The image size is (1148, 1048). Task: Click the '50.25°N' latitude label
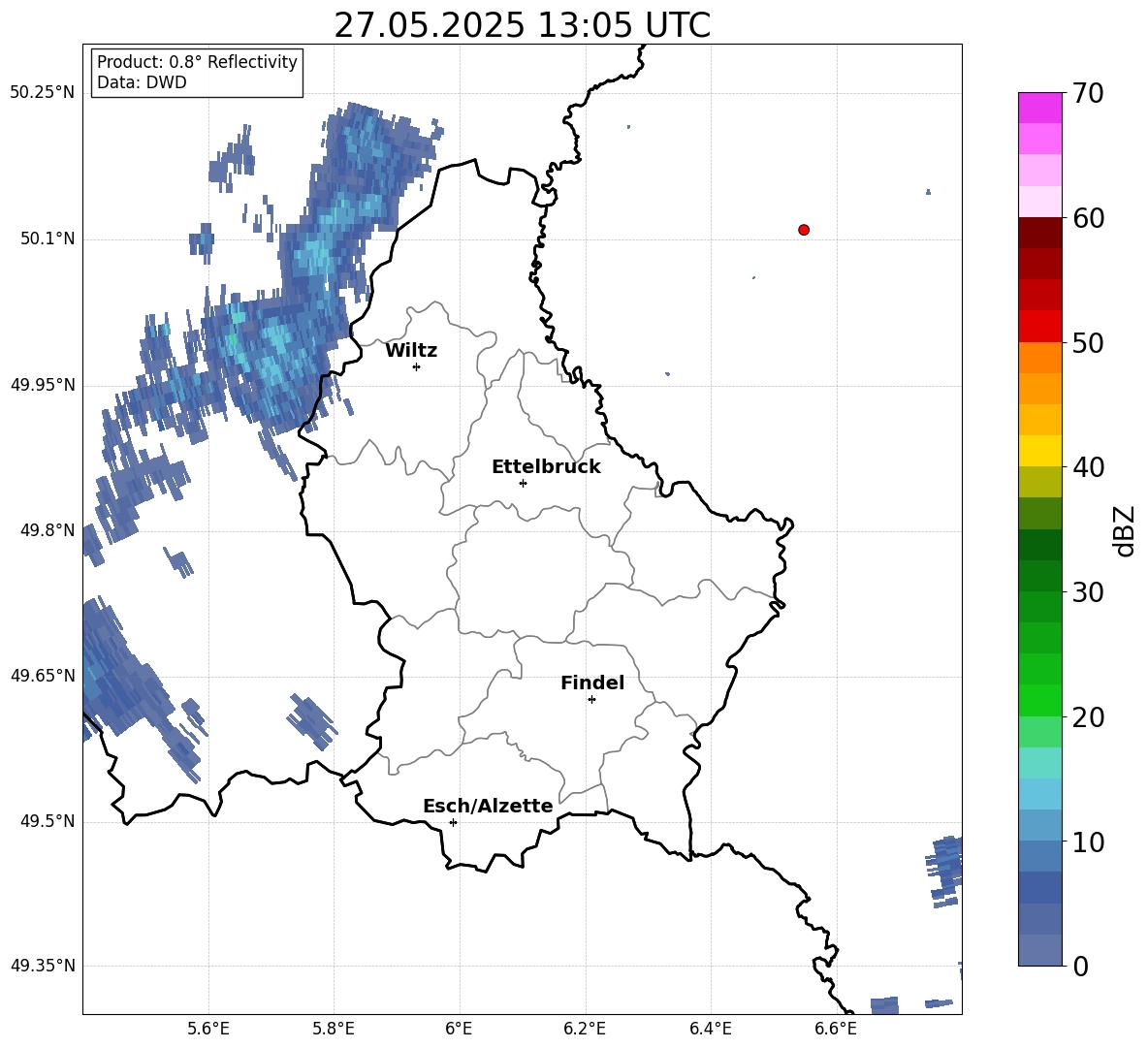click(42, 93)
